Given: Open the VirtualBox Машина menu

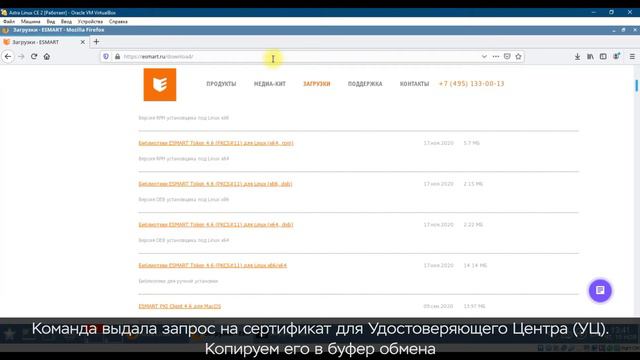Looking at the screenshot, I should point(31,22).
